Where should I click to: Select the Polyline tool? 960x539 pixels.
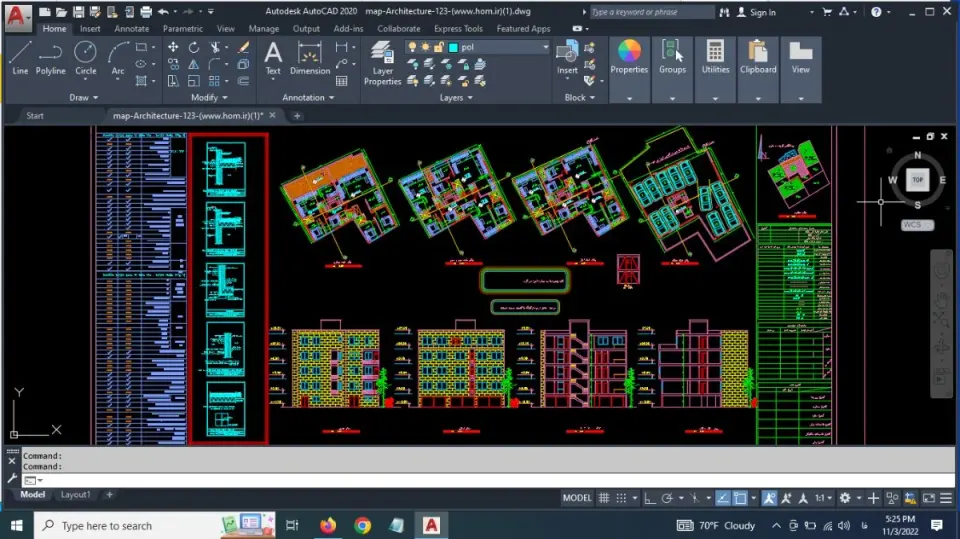coord(50,58)
